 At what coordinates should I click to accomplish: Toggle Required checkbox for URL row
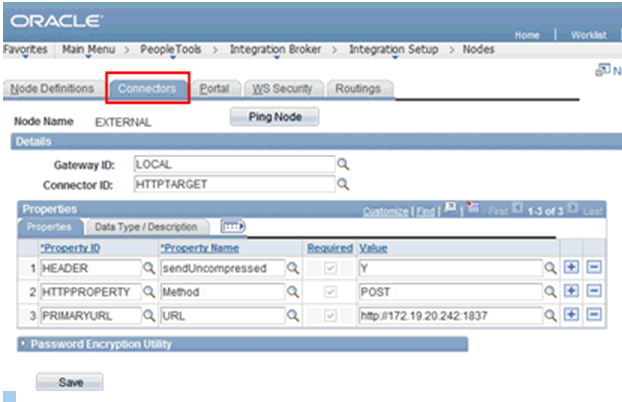coord(330,316)
